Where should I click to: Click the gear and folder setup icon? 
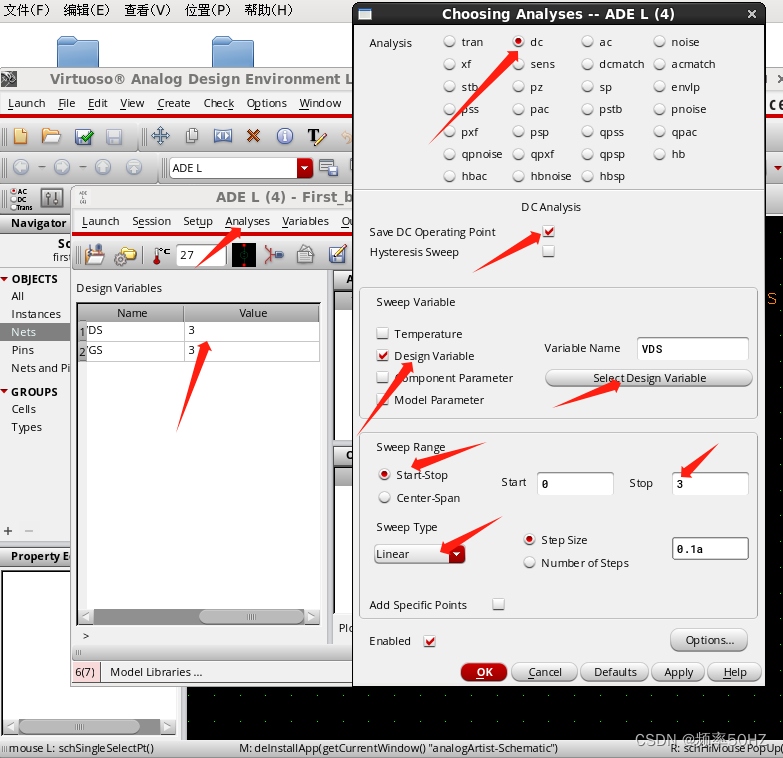point(125,256)
